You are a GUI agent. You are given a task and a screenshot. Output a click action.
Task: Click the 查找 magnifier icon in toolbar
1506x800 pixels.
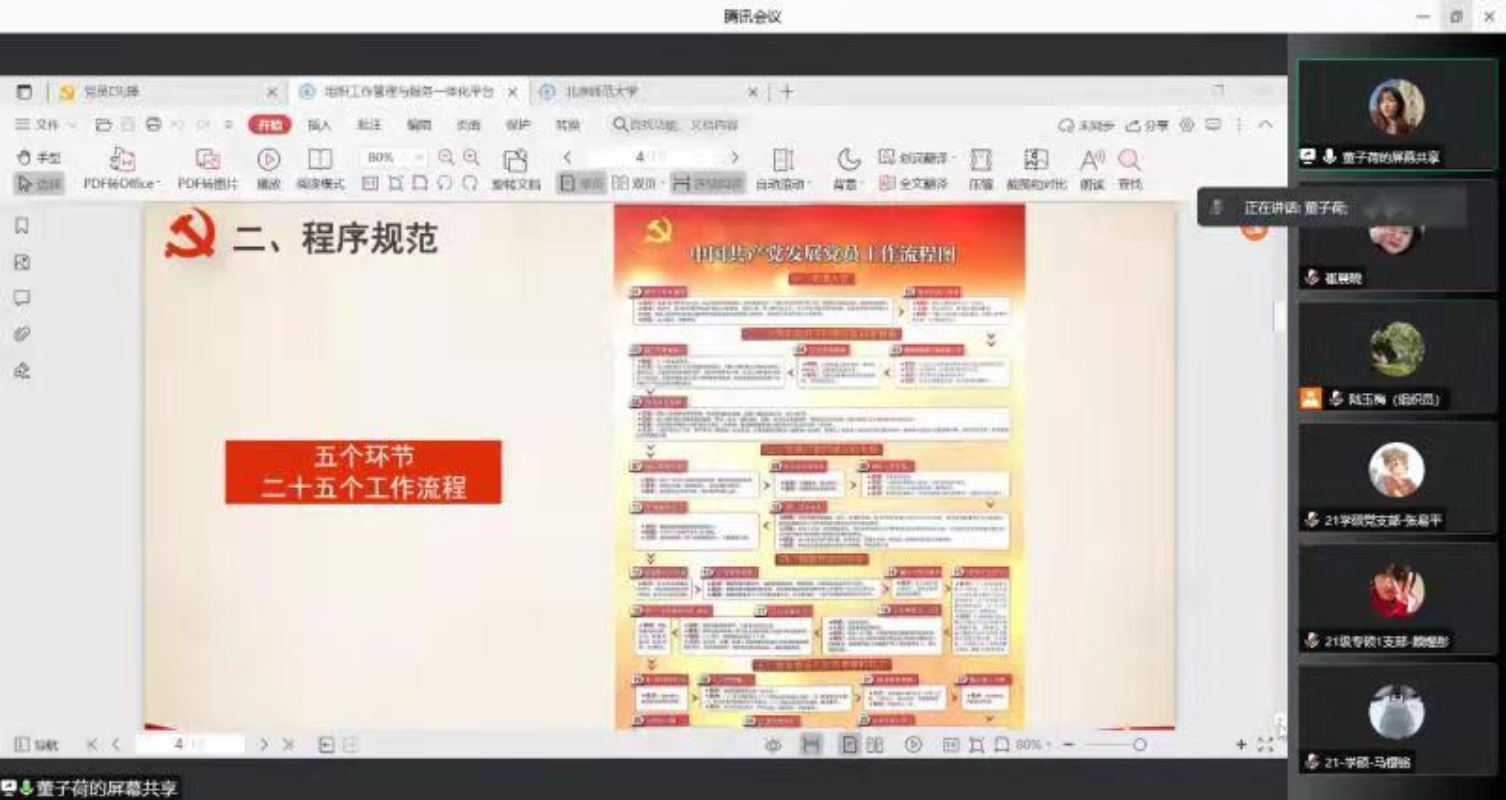coord(1129,160)
